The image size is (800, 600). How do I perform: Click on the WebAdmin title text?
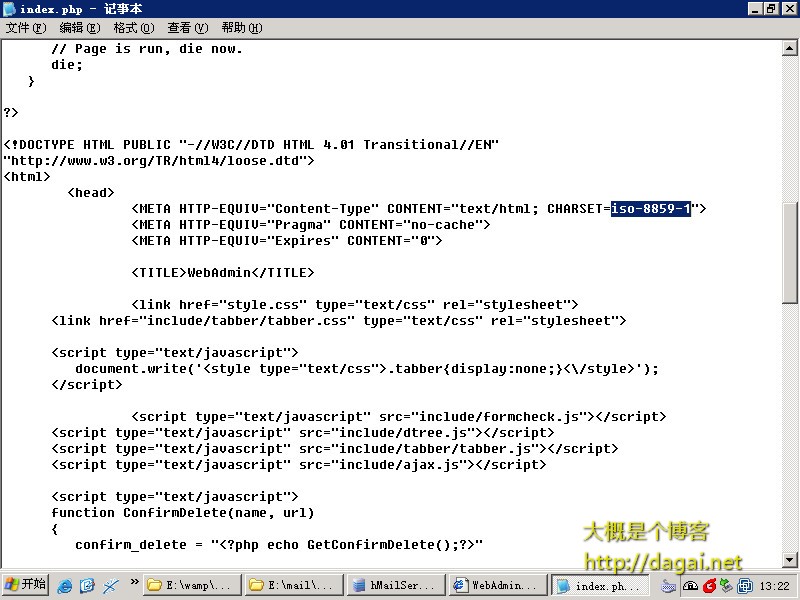(219, 272)
